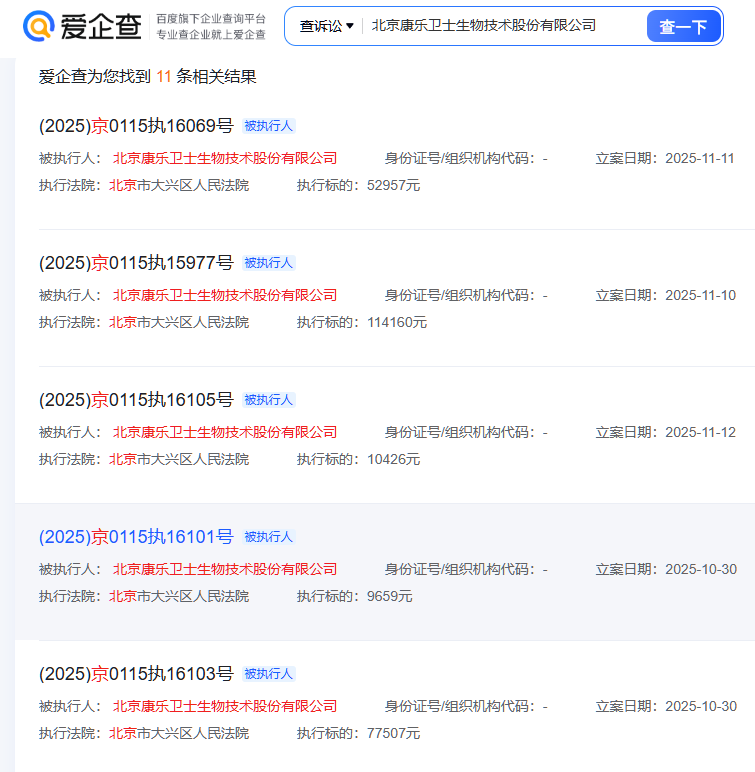This screenshot has width=755, height=772.
Task: Click court name in case 16069 entry
Action: [x=179, y=186]
